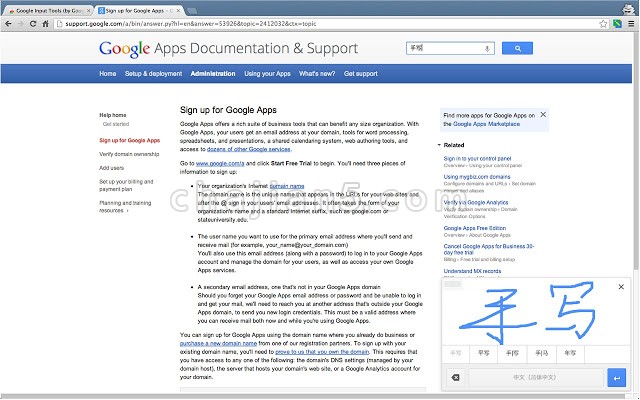Switch to the Google Input Tools tab
The image size is (640, 400).
[49, 11]
